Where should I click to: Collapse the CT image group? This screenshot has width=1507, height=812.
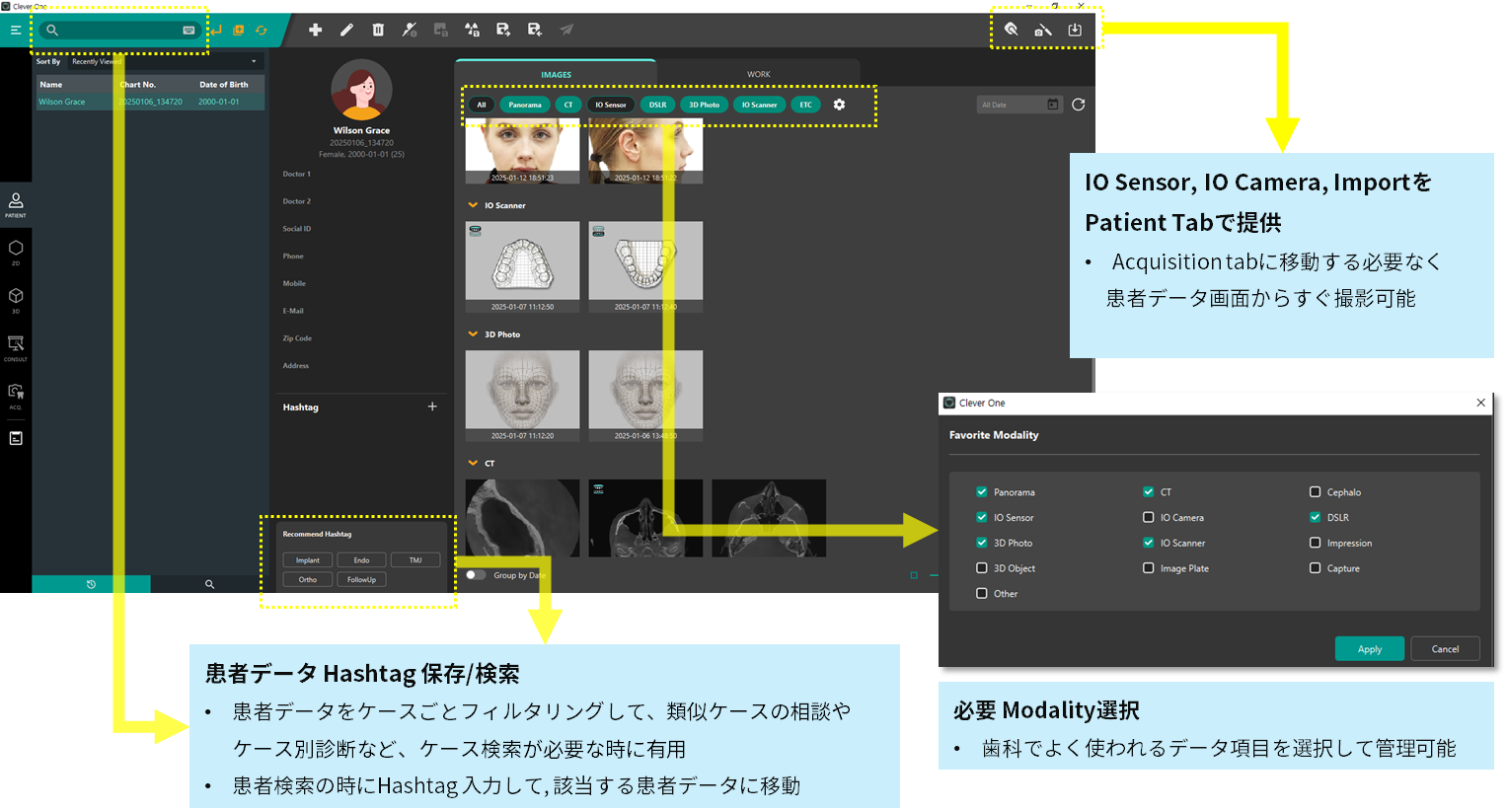pyautogui.click(x=473, y=463)
